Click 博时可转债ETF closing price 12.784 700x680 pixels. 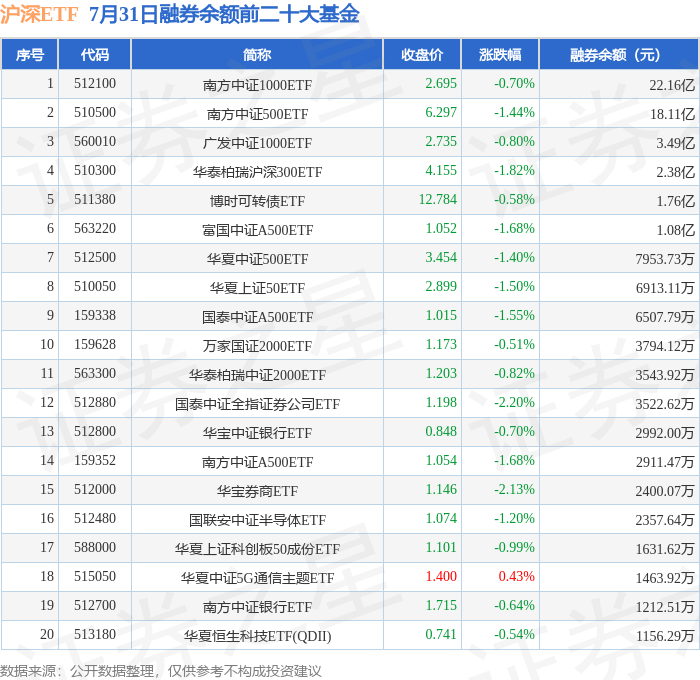[438, 199]
